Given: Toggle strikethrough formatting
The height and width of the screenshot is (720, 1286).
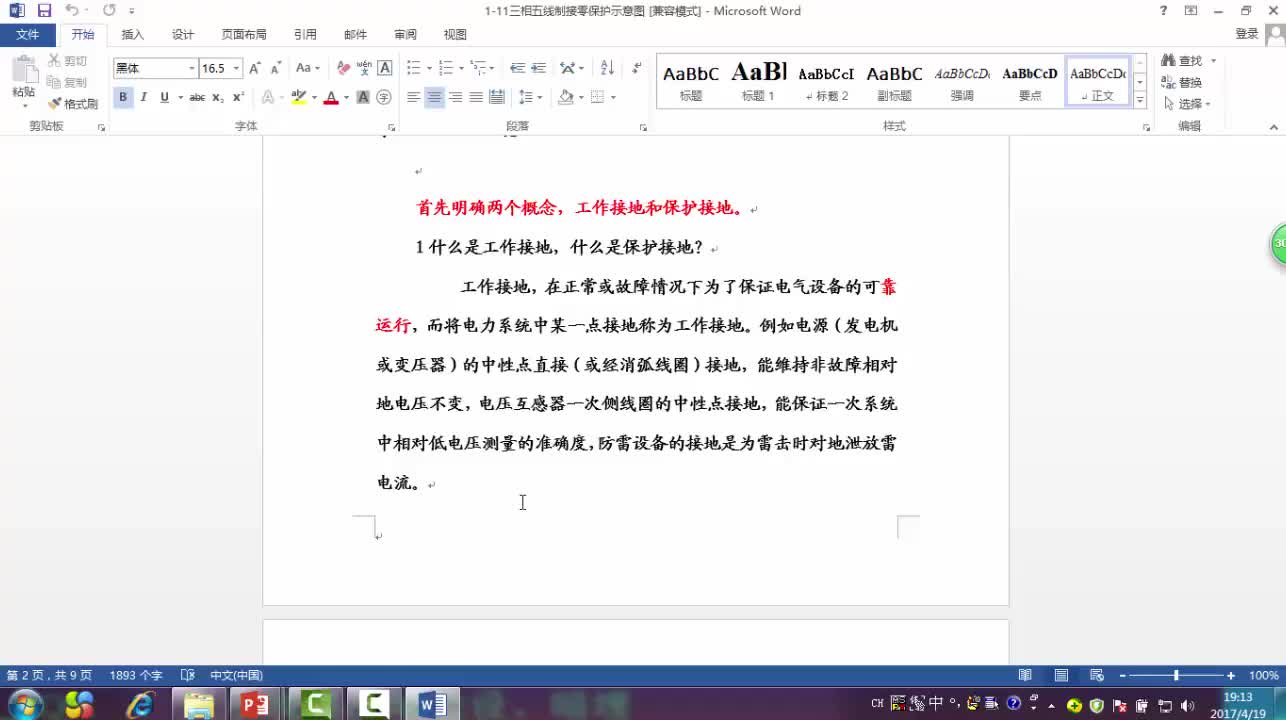Looking at the screenshot, I should point(197,97).
